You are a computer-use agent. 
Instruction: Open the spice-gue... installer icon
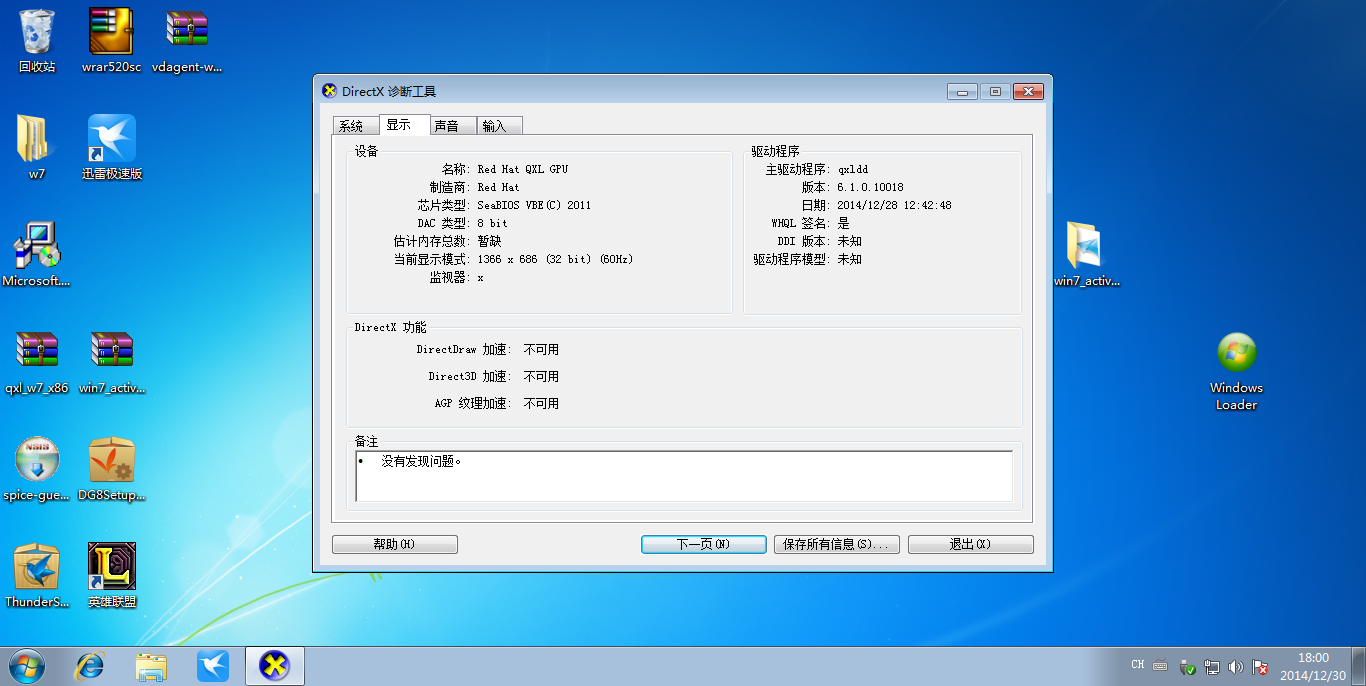click(x=37, y=468)
